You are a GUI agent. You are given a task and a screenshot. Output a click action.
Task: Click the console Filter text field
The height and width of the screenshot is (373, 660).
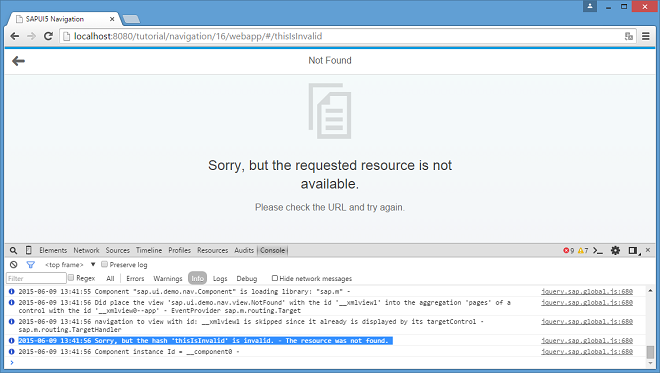36,278
